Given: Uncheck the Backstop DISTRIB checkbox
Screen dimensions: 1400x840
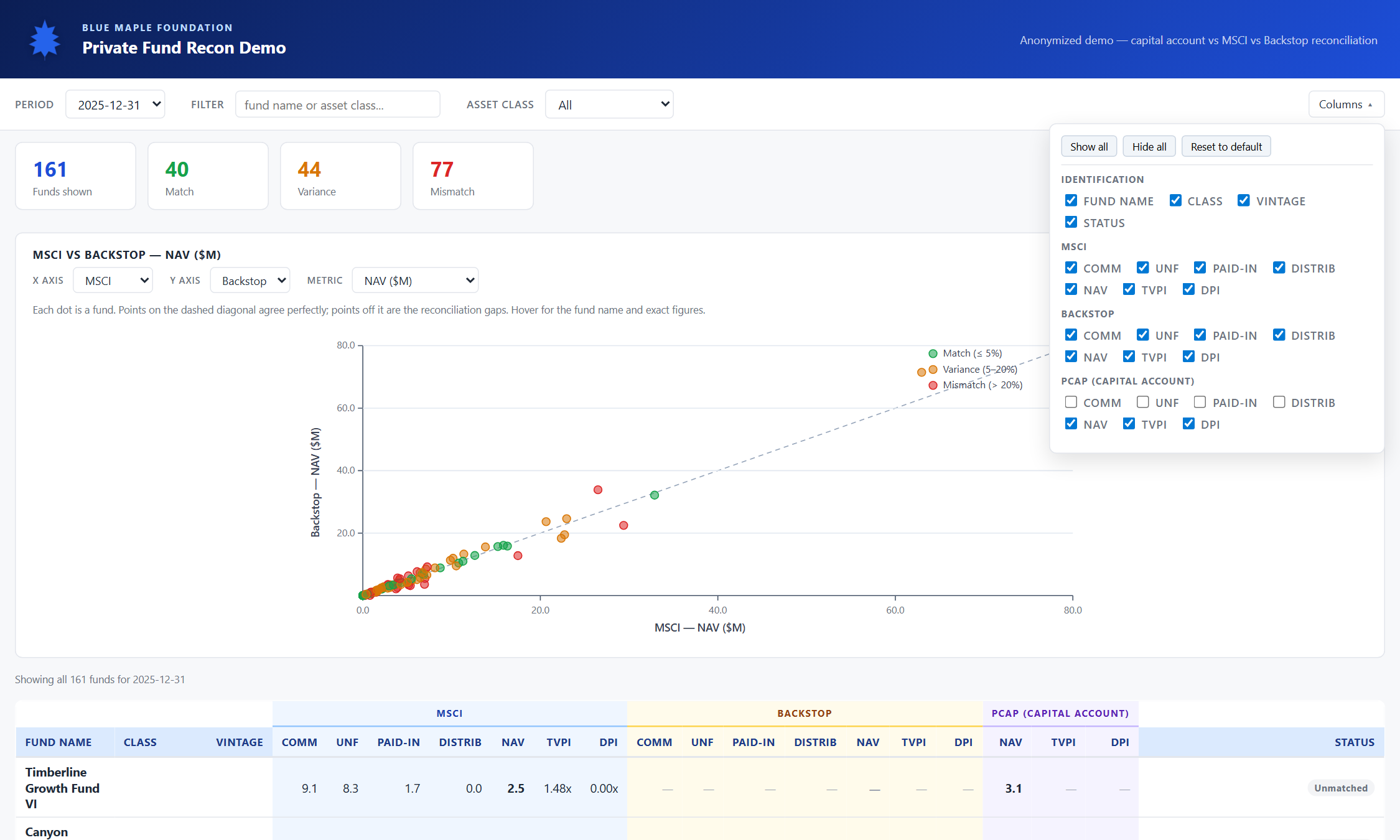Looking at the screenshot, I should tap(1279, 335).
